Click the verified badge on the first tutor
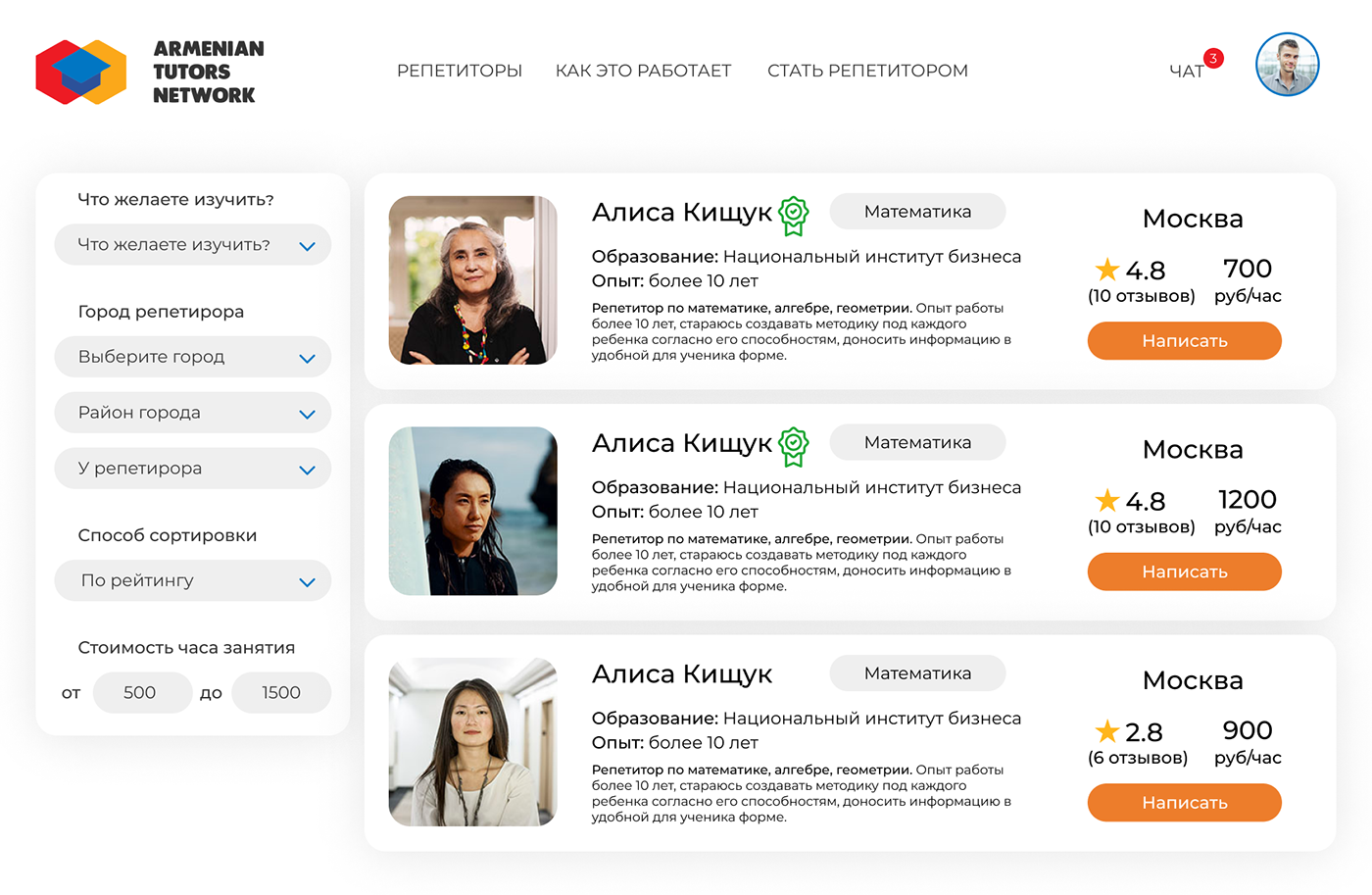This screenshot has height=895, width=1372. point(794,216)
